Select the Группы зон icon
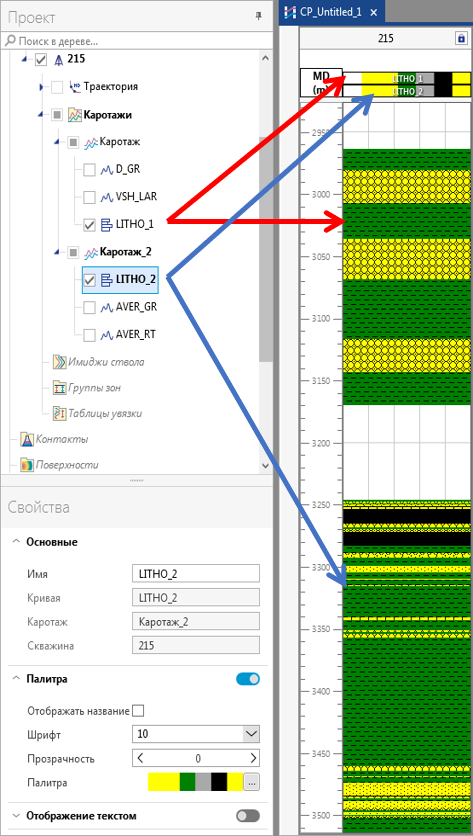 pos(59,388)
